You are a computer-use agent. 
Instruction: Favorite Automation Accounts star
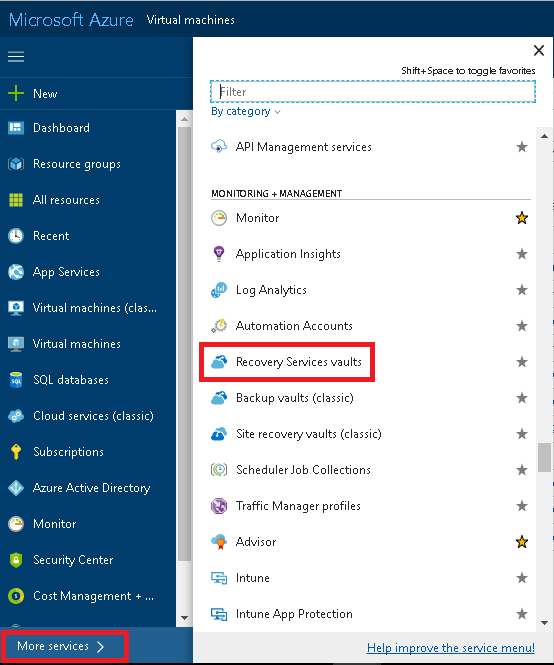click(x=522, y=326)
